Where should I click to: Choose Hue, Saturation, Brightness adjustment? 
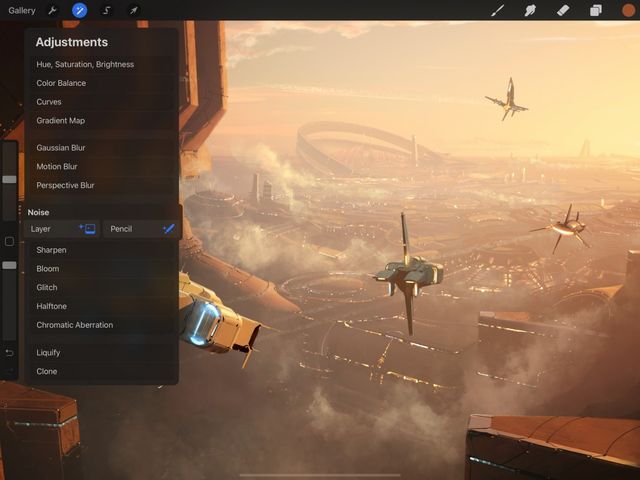pos(102,64)
